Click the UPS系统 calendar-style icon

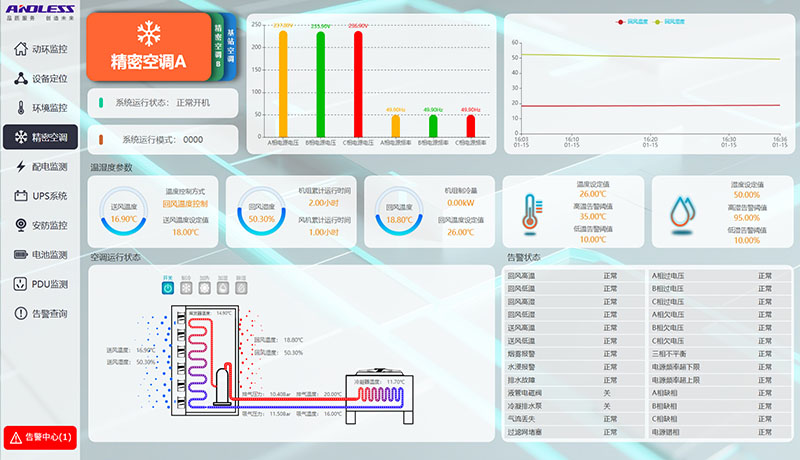pos(22,196)
